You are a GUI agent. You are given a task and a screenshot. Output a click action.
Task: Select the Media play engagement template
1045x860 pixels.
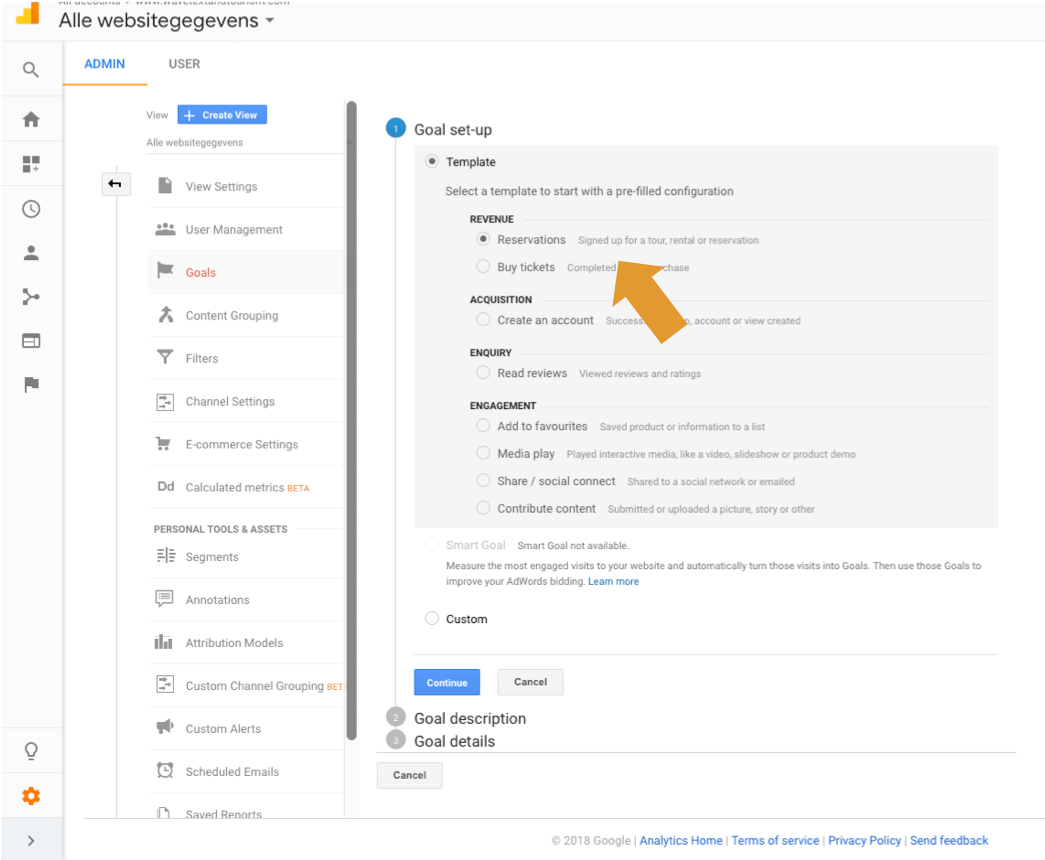483,453
